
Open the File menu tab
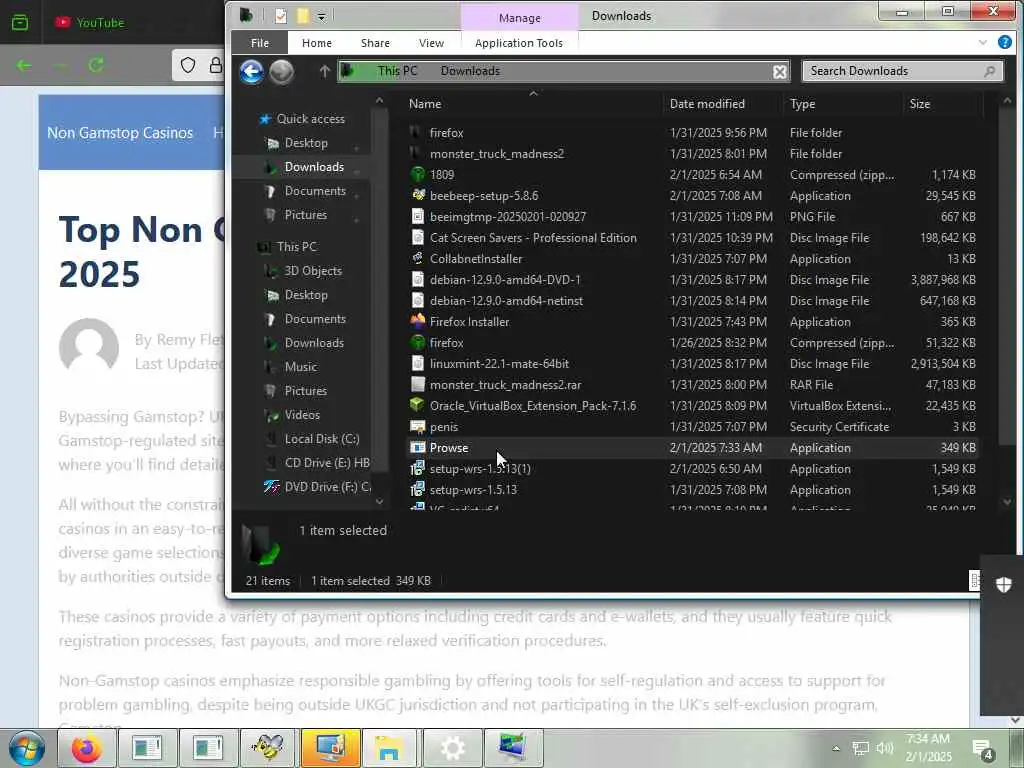[x=259, y=43]
